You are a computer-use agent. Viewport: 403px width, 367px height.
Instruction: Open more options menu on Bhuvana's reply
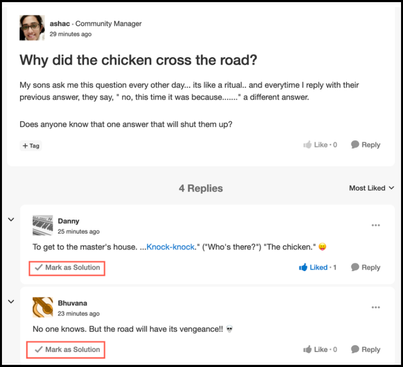(376, 307)
